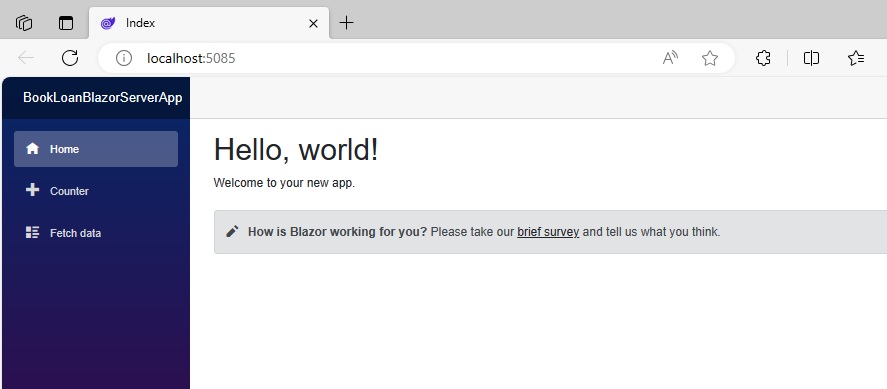Click the Home house icon
This screenshot has height=389, width=887.
[33, 148]
